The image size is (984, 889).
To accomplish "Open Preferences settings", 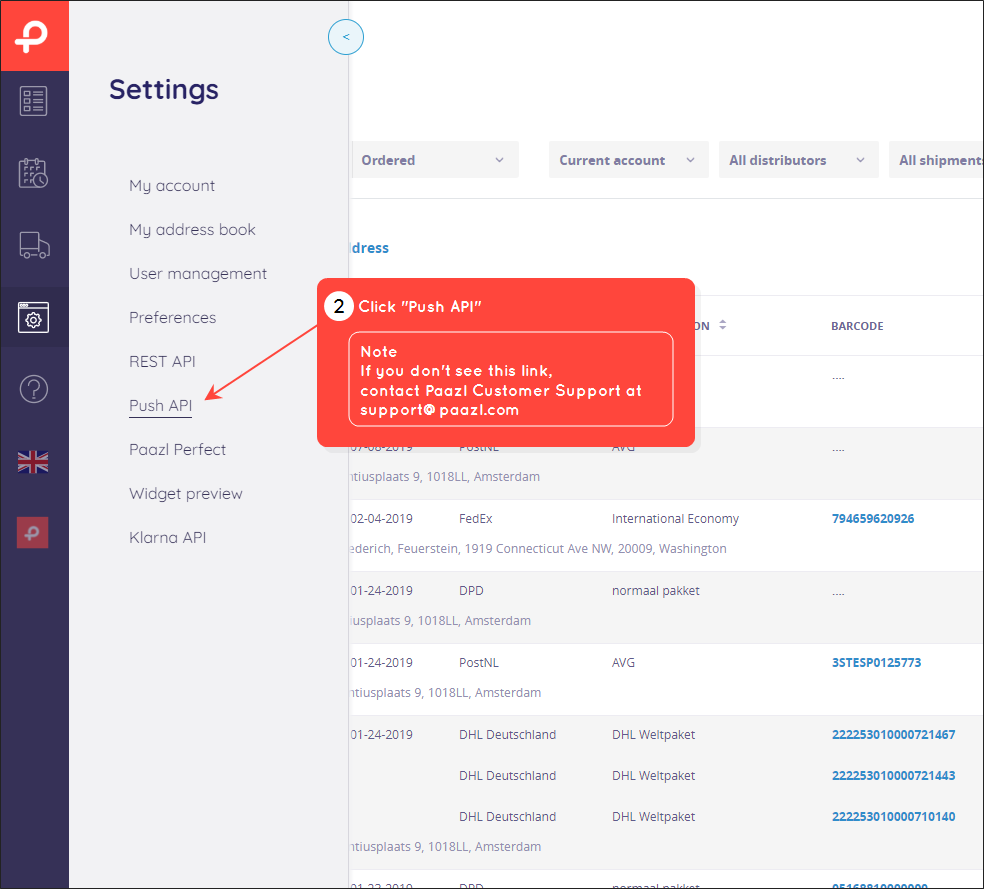I will [x=173, y=317].
